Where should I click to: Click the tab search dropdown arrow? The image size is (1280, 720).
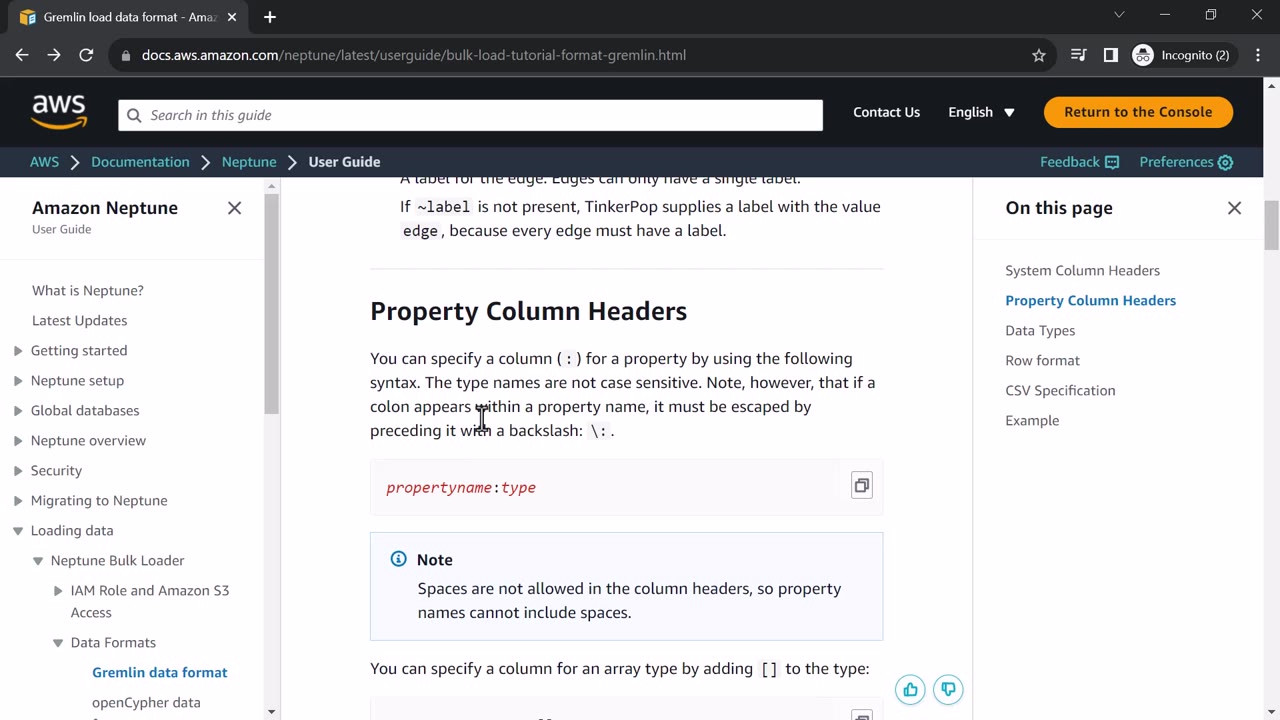[1119, 15]
